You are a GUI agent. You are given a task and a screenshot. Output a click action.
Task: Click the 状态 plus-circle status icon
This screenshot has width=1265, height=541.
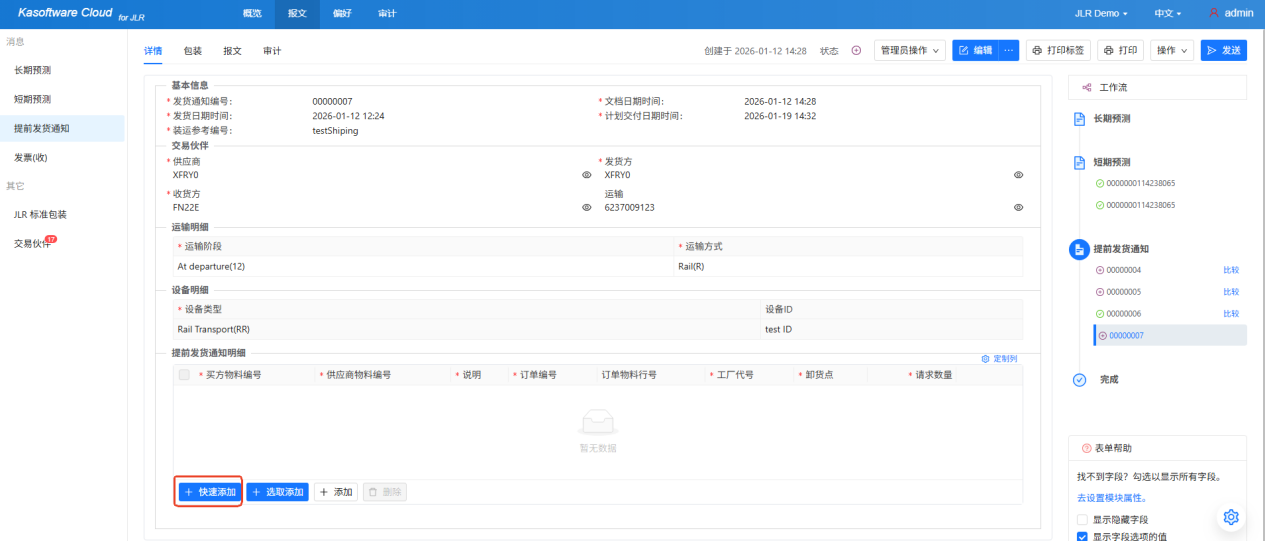click(x=856, y=50)
